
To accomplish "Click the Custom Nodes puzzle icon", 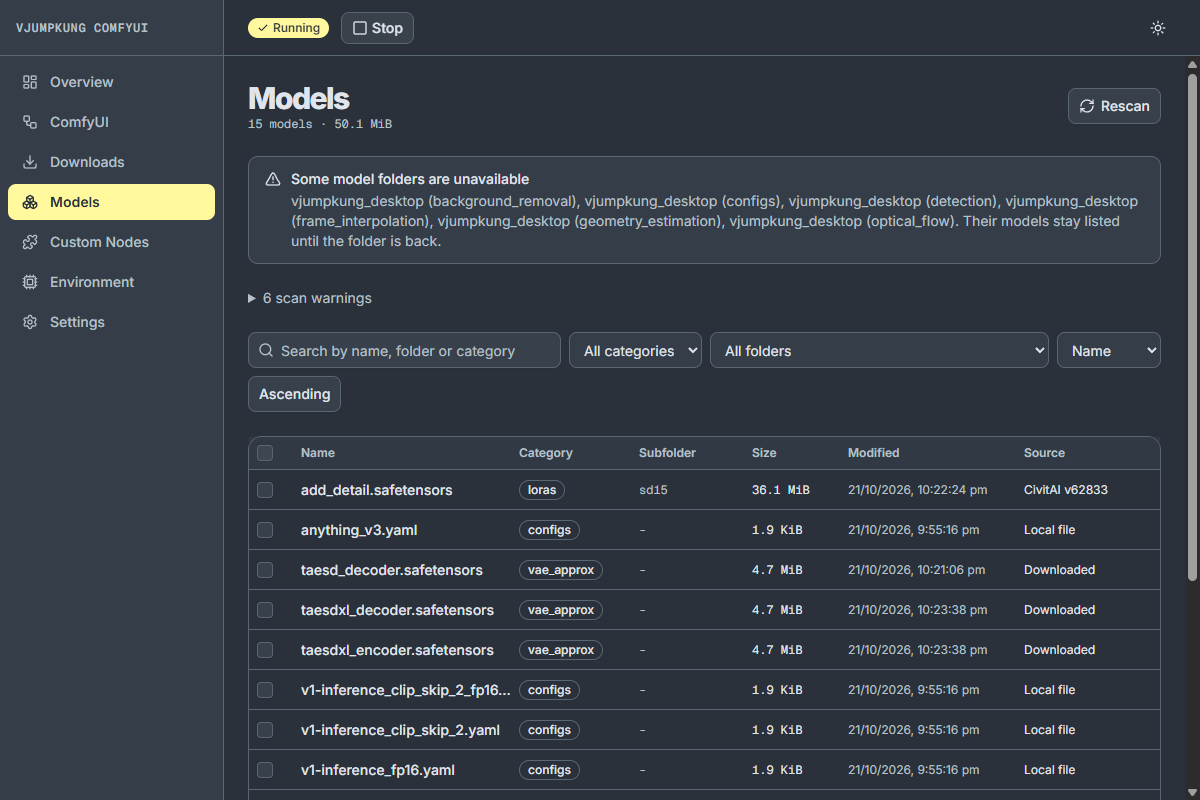I will pos(30,242).
